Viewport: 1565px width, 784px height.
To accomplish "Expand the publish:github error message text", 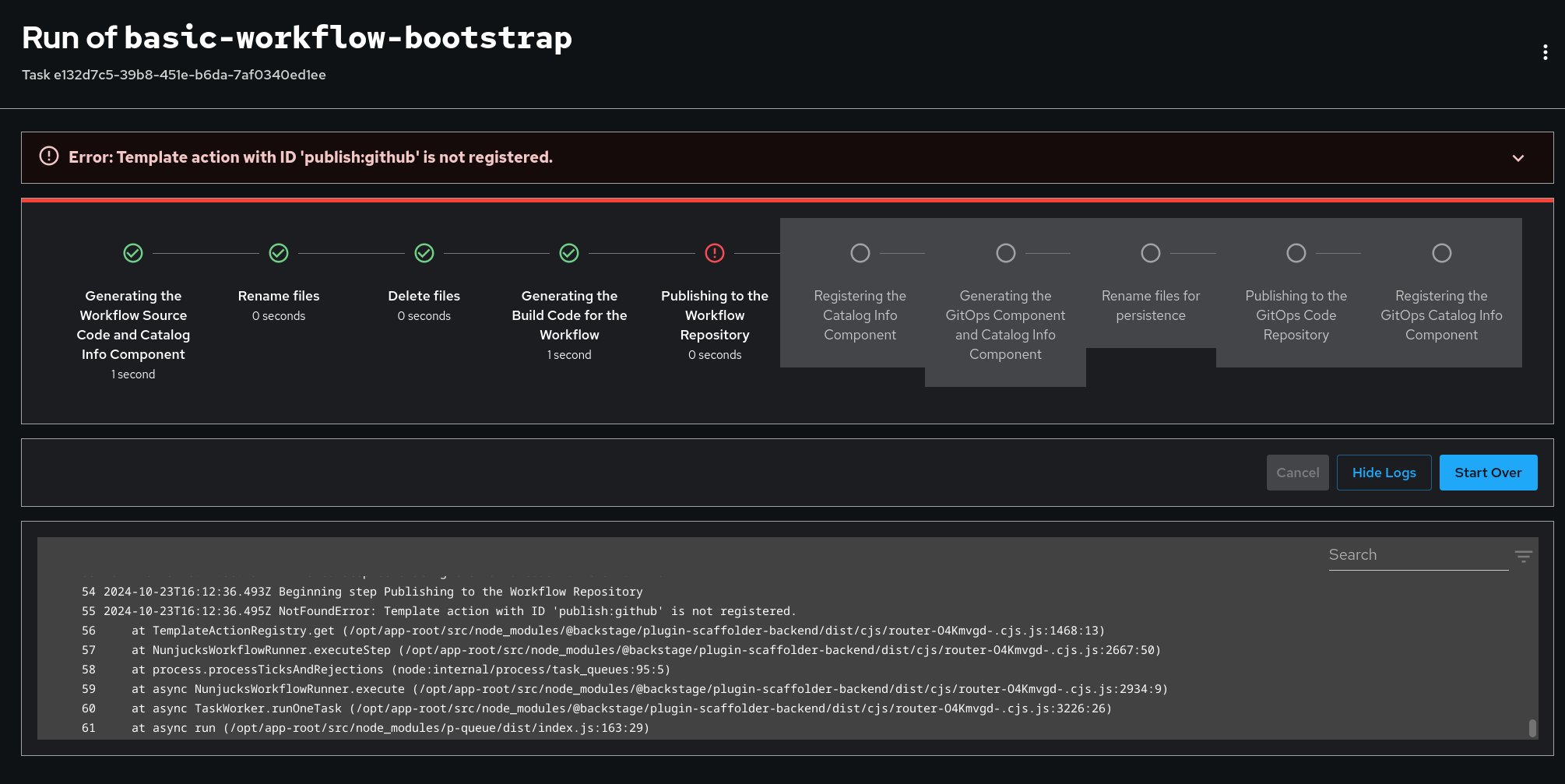I will [x=311, y=157].
